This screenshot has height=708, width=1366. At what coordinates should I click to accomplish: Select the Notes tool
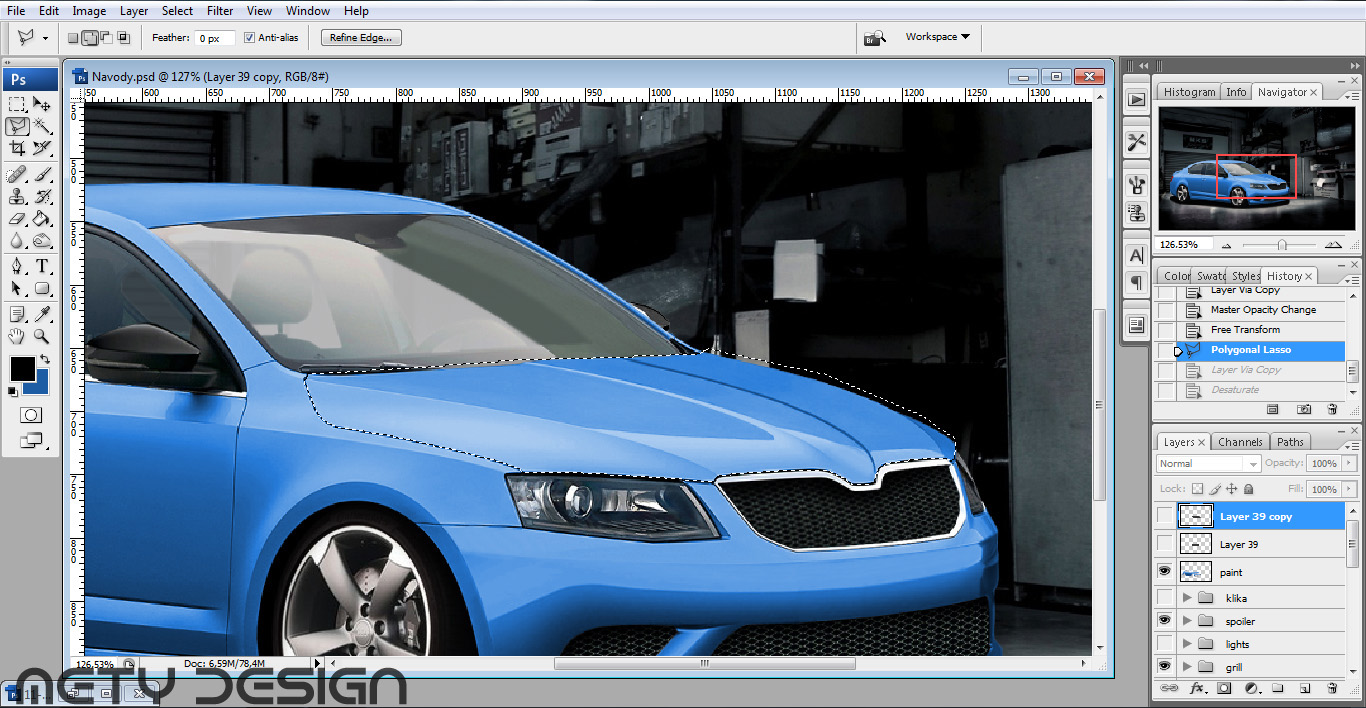click(17, 315)
